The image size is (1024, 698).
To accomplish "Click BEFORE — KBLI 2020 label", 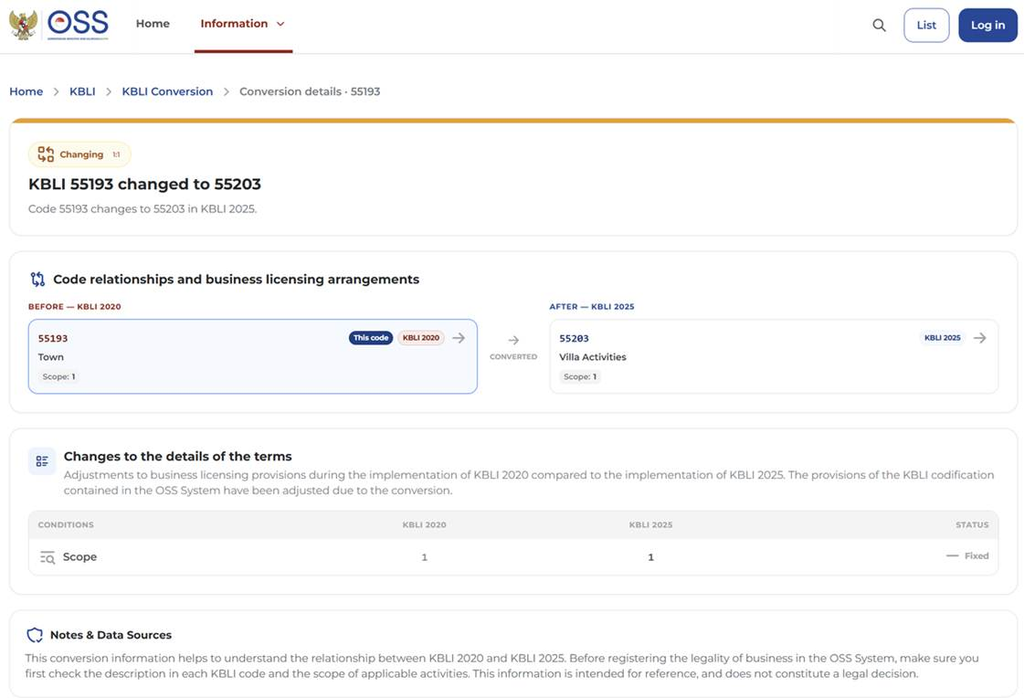I will pos(74,306).
